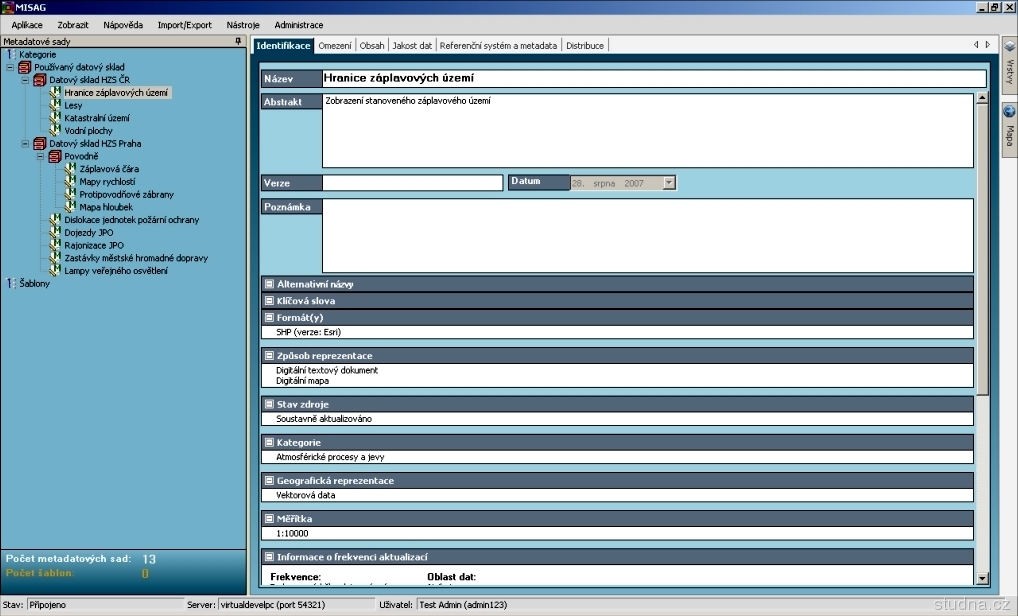Open the Nástroje menu
The height and width of the screenshot is (616, 1018).
(x=243, y=25)
